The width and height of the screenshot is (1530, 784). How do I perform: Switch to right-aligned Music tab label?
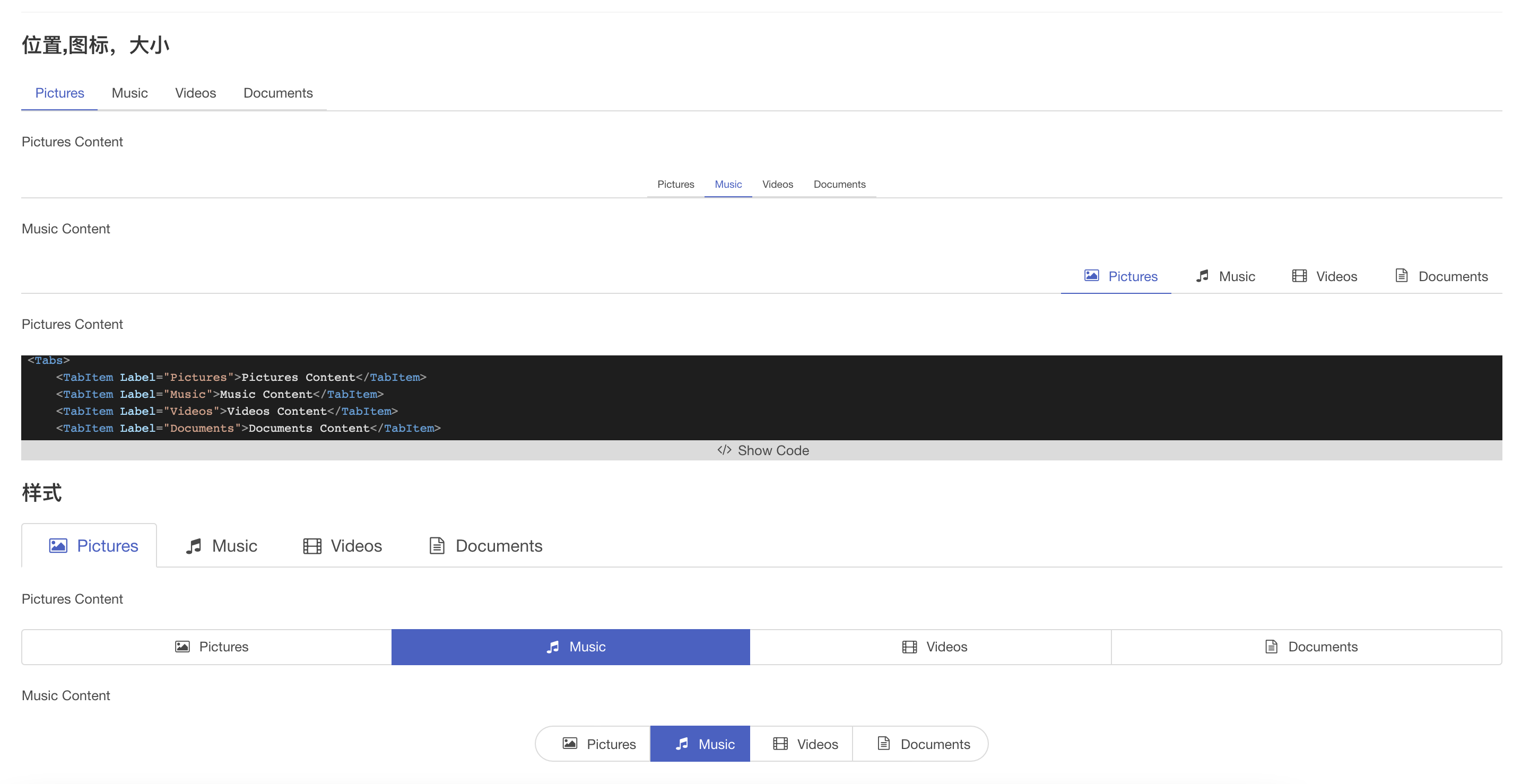1237,276
